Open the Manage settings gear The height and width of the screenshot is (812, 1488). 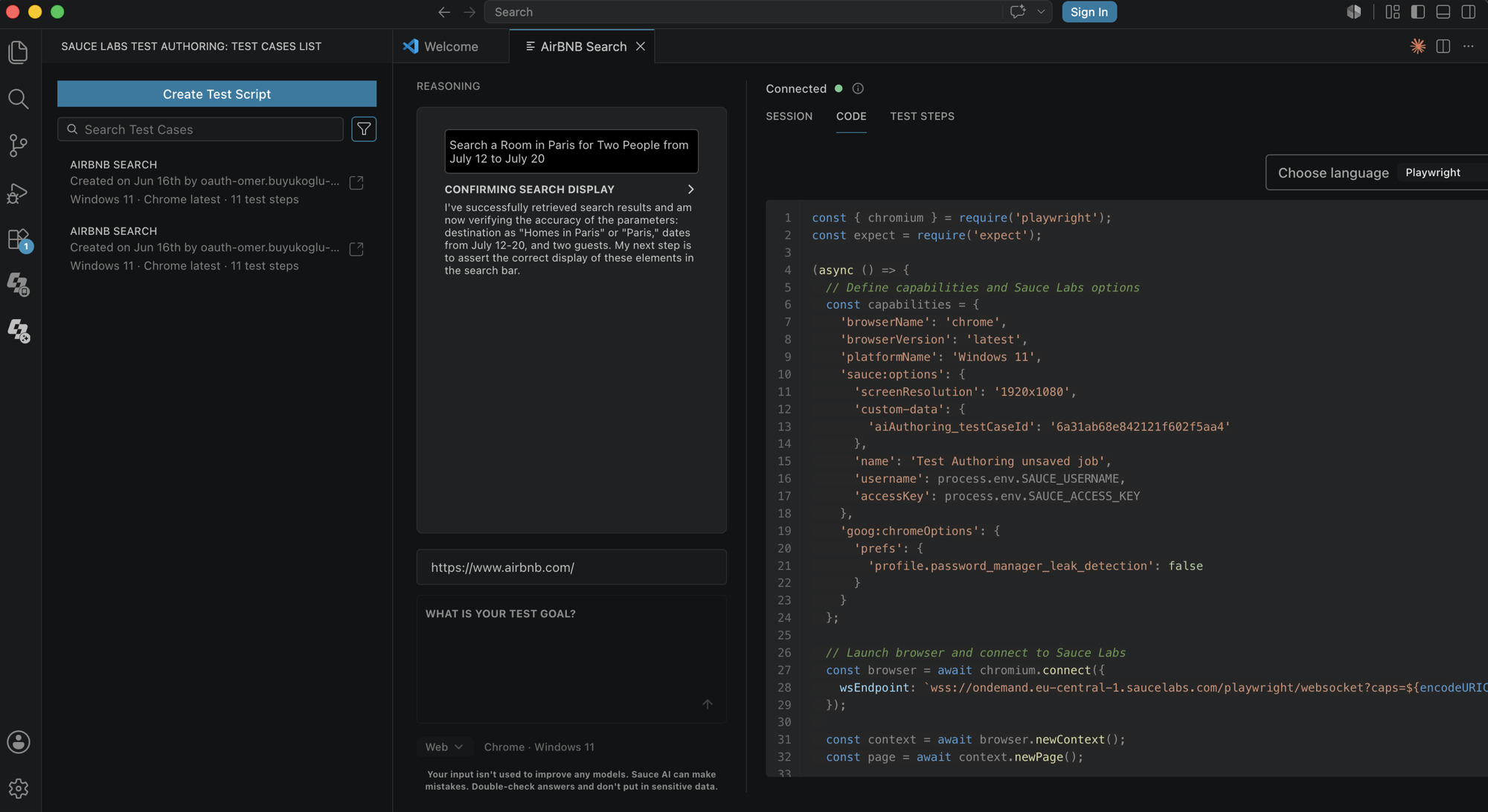[19, 788]
